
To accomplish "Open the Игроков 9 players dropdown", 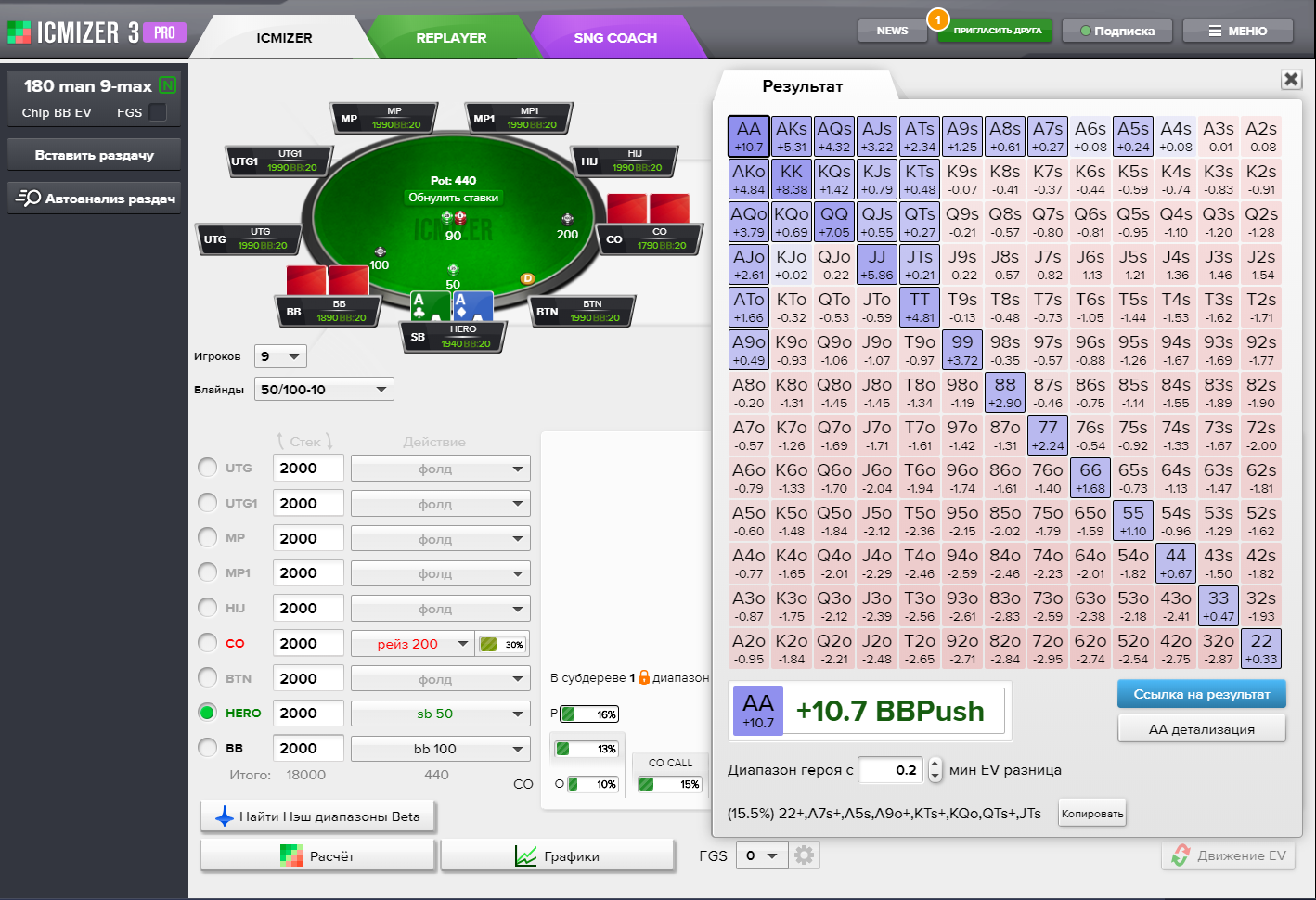I will (x=280, y=356).
